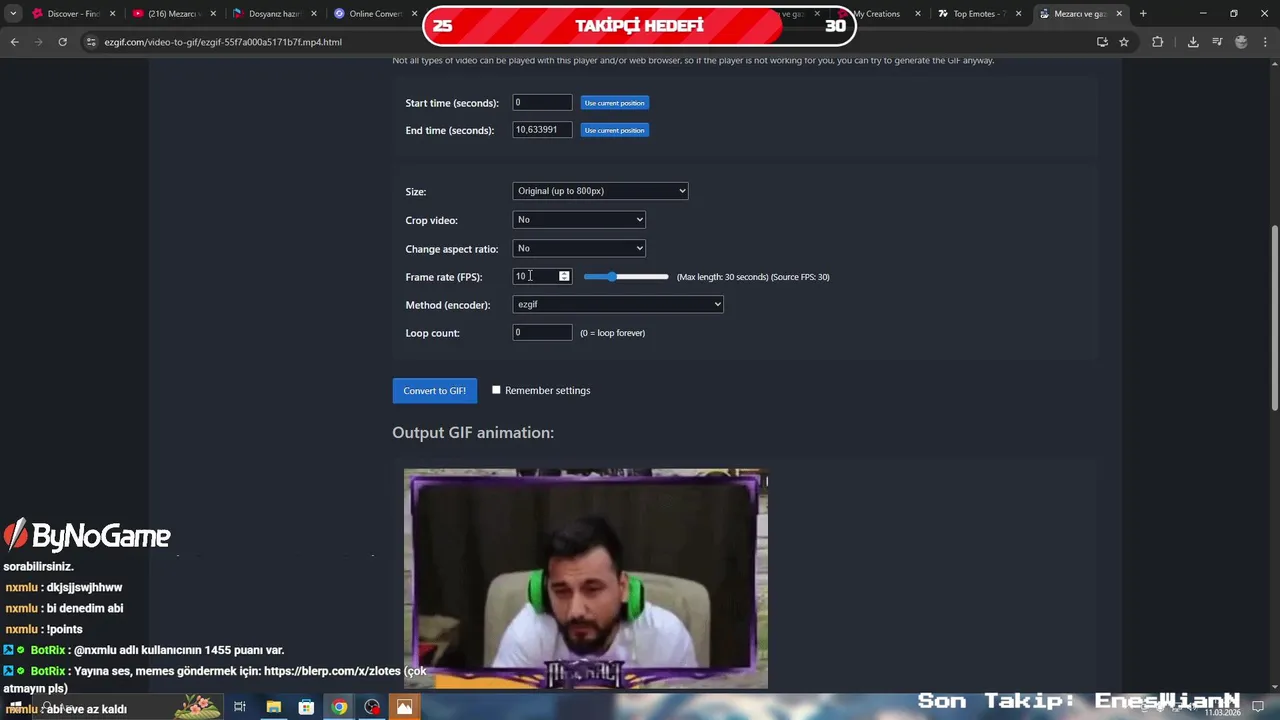Click the End time seconds field
This screenshot has height=720, width=1280.
point(542,130)
